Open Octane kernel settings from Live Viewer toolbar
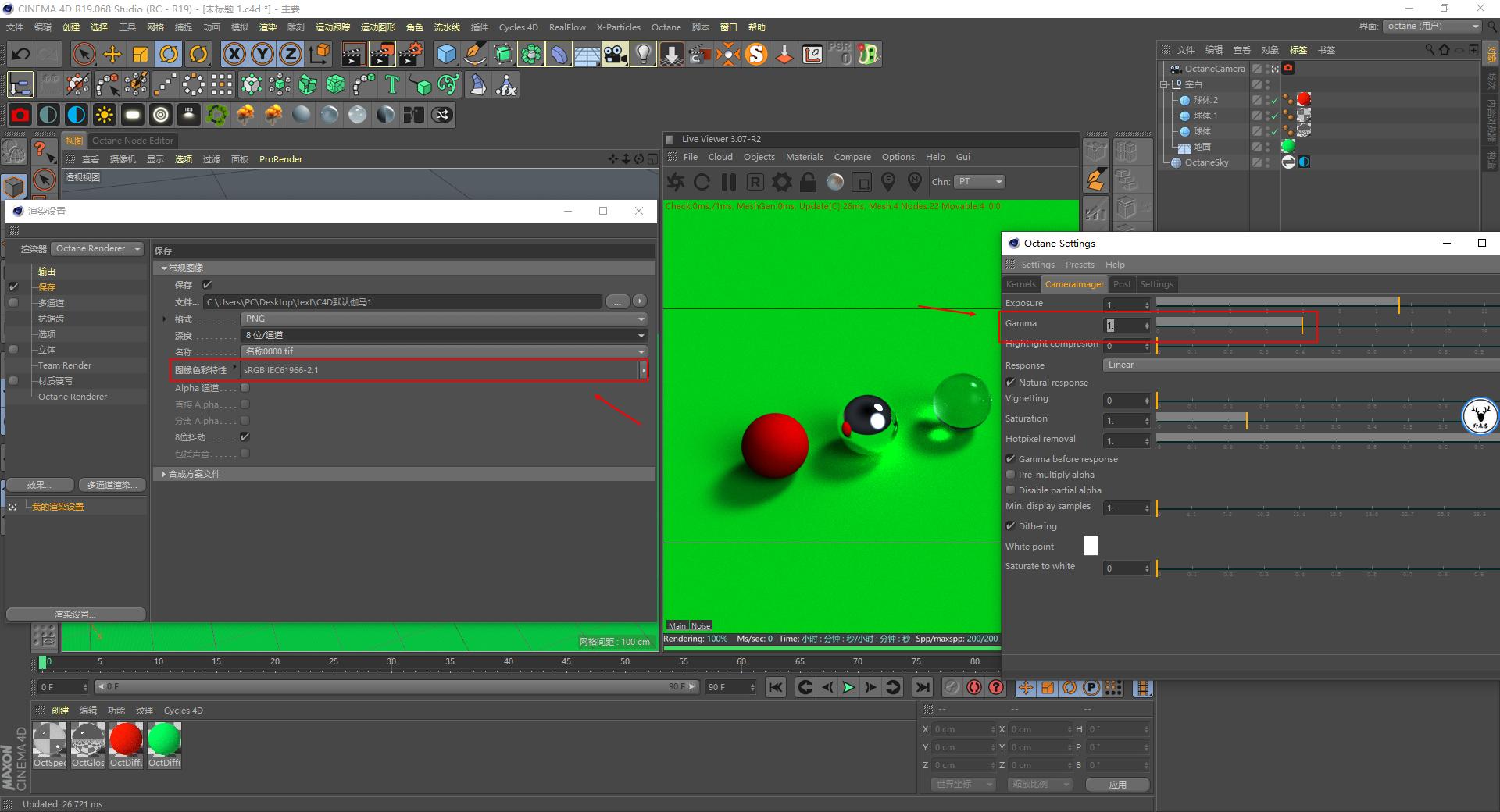Image resolution: width=1500 pixels, height=812 pixels. tap(781, 182)
